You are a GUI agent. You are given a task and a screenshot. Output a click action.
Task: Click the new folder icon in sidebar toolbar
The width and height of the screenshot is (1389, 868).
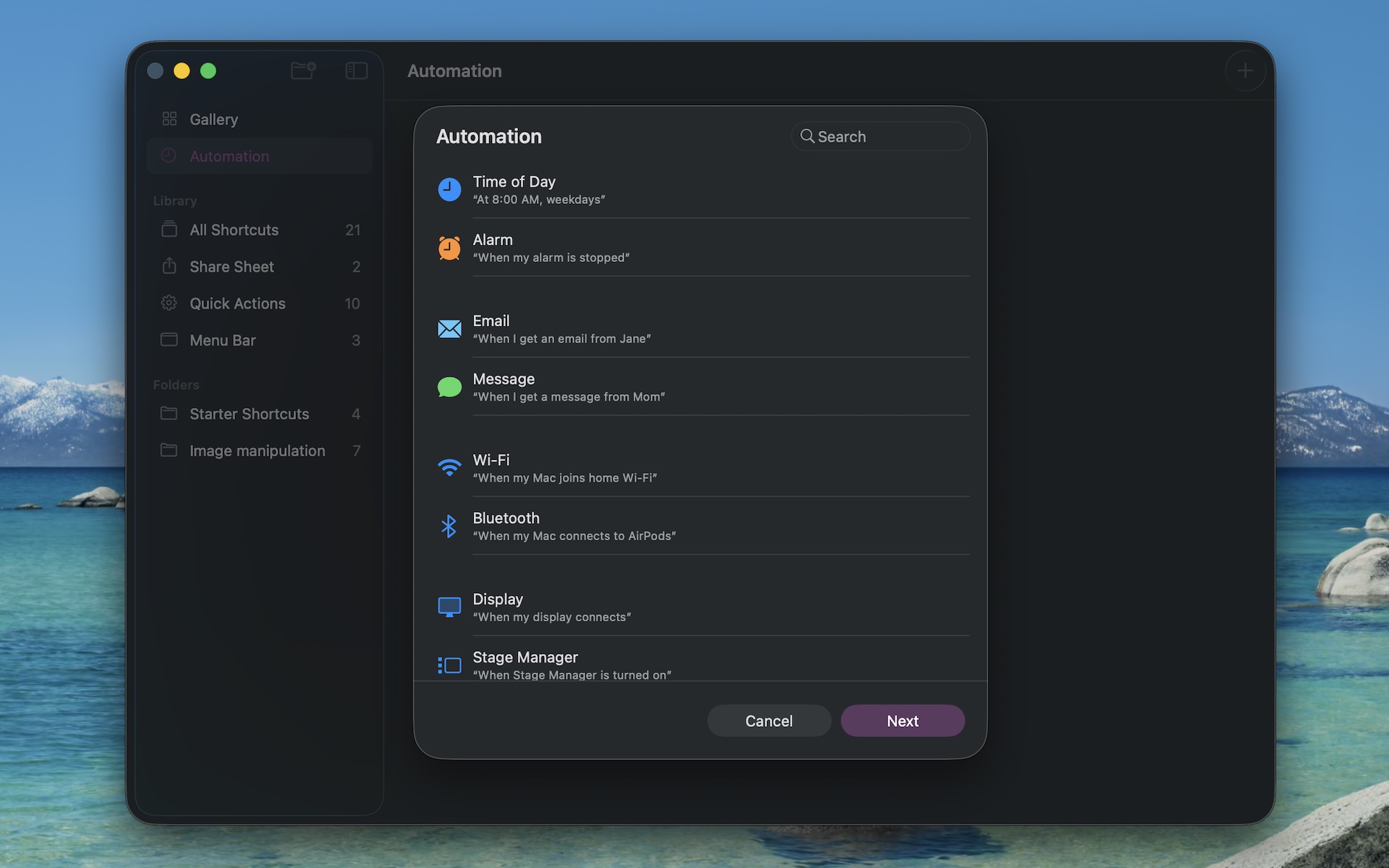click(x=303, y=70)
